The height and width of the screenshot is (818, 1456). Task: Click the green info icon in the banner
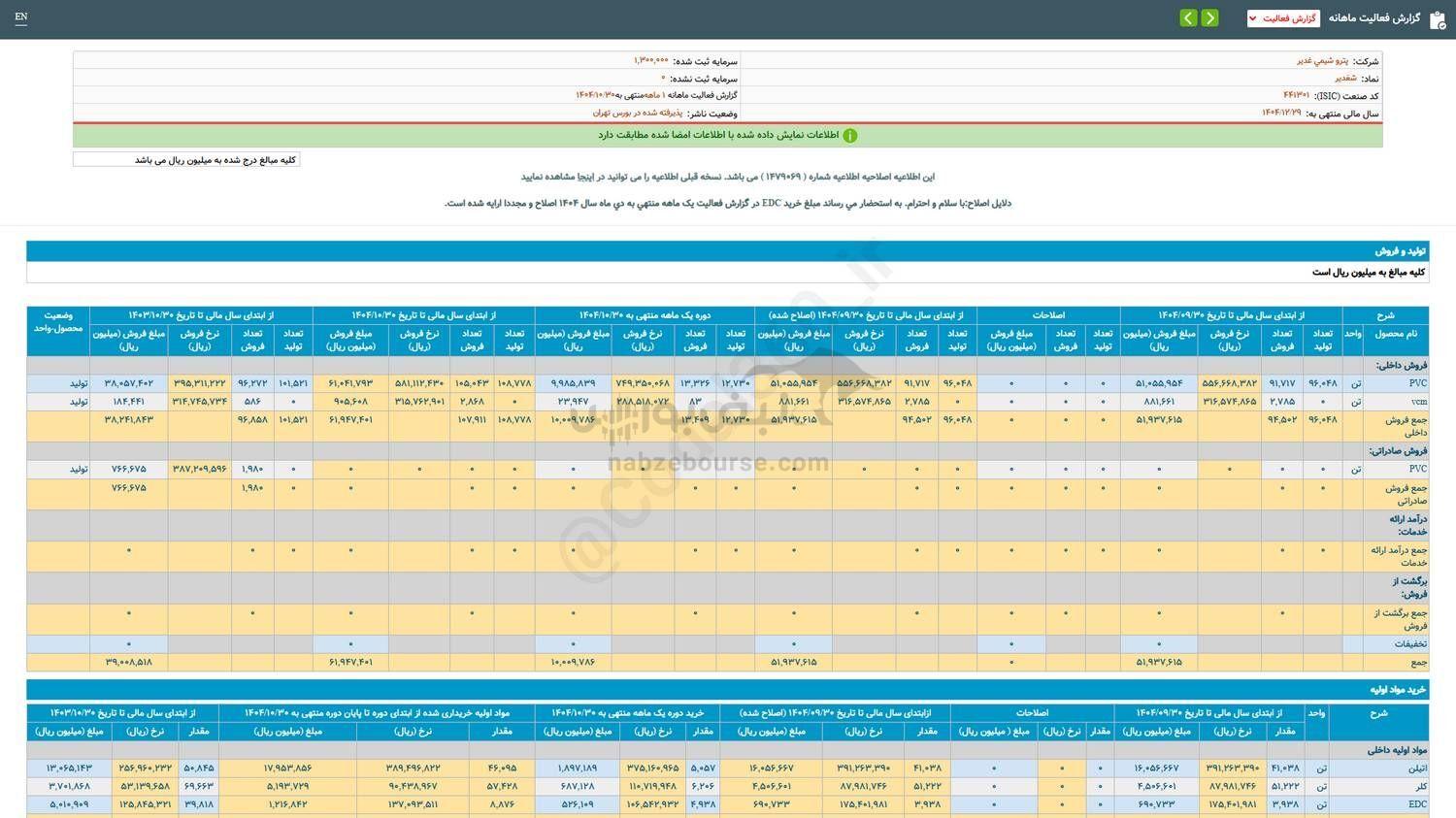coord(850,135)
